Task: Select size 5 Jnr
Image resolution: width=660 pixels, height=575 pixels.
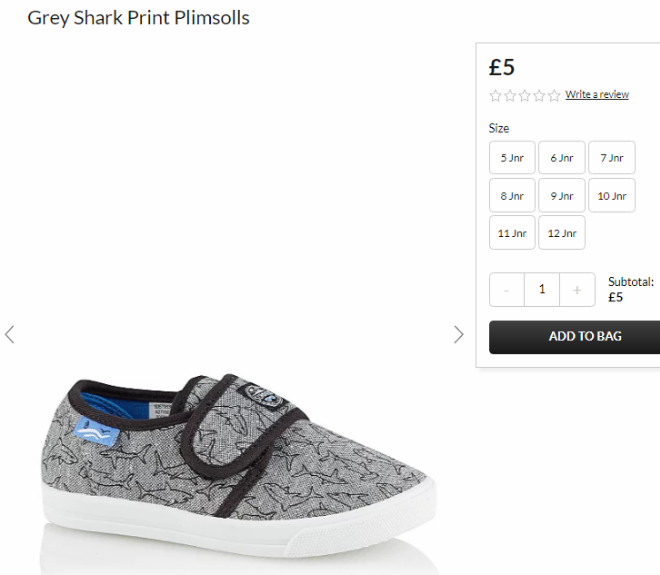Action: [x=512, y=158]
